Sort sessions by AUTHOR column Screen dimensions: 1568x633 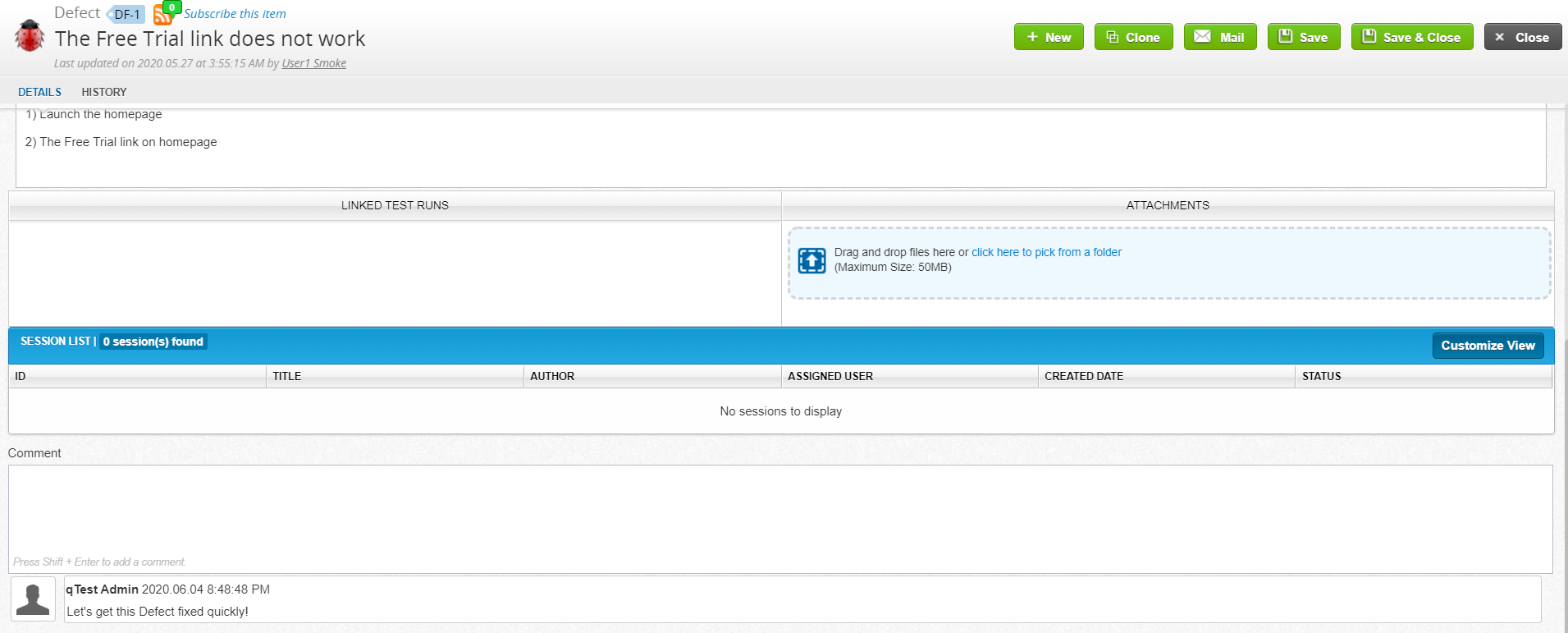pos(652,376)
